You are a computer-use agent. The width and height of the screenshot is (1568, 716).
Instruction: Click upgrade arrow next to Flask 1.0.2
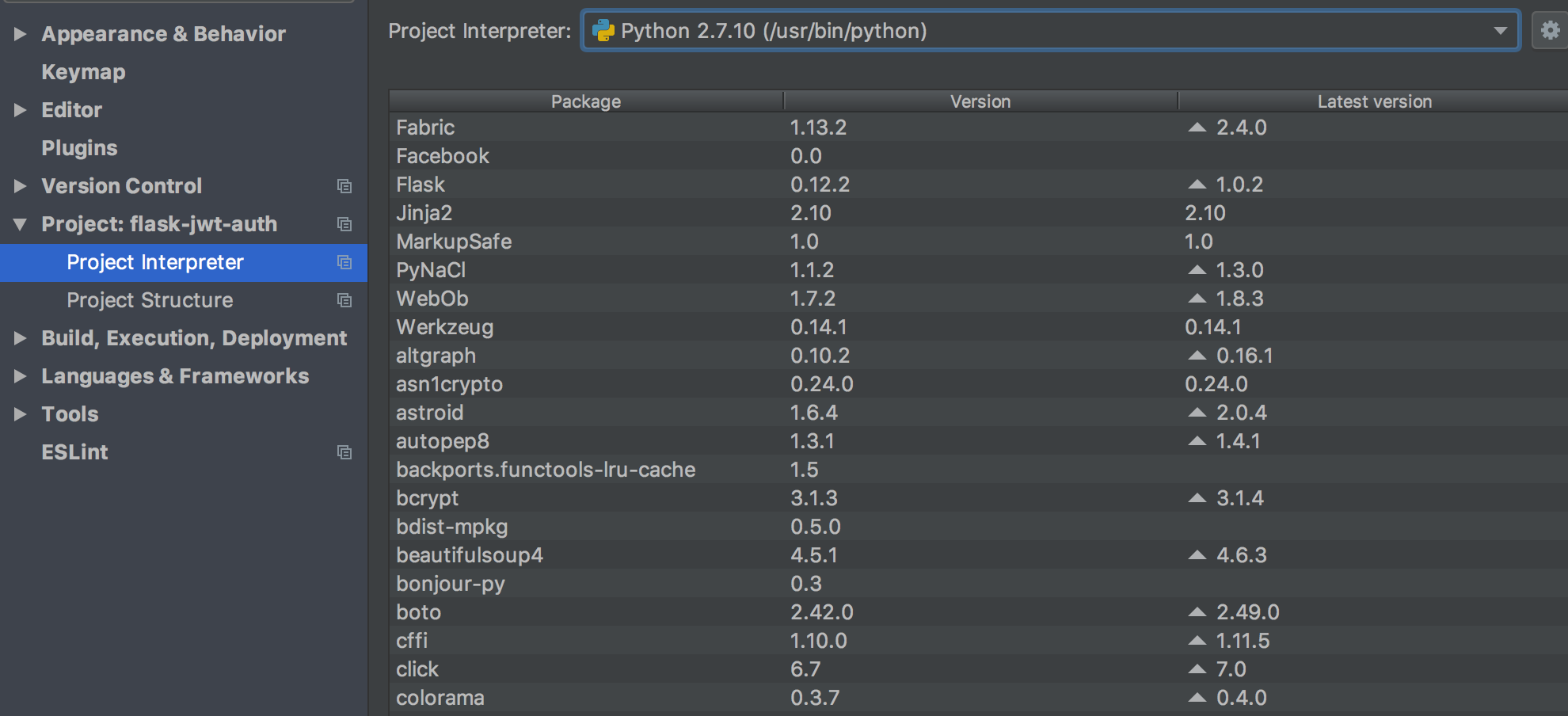(1197, 185)
